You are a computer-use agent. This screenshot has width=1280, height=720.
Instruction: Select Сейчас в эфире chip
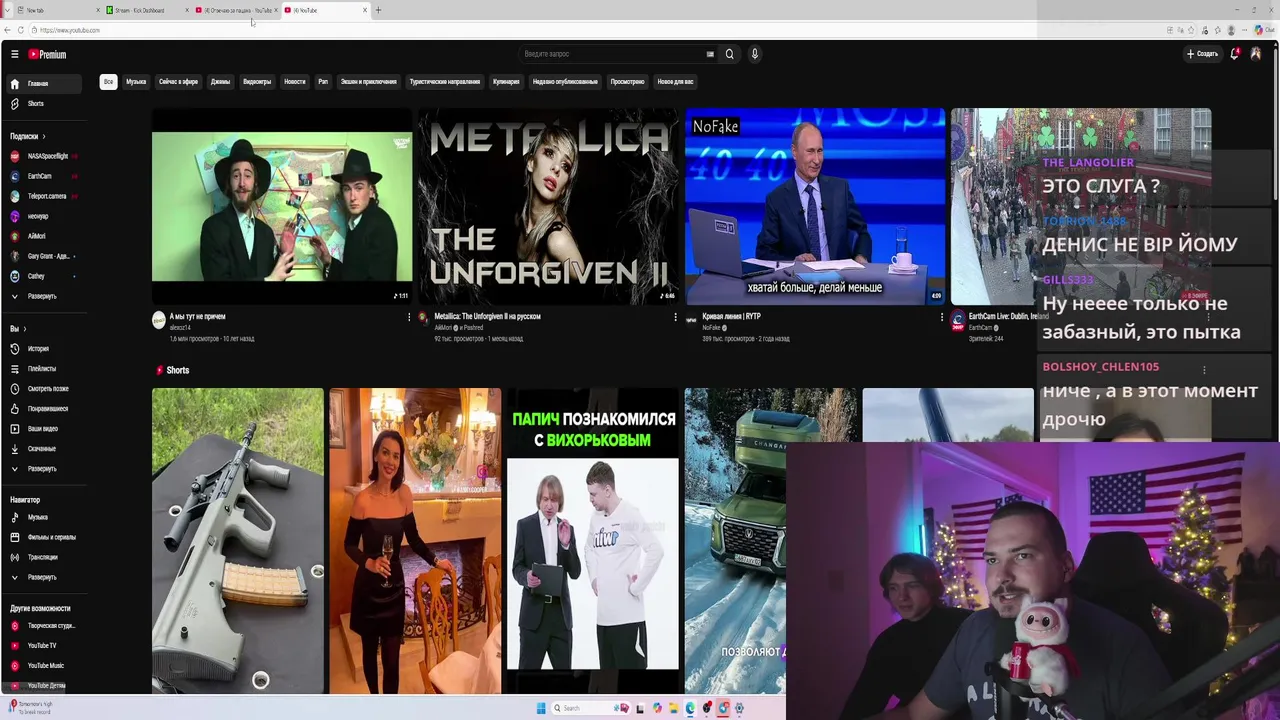pyautogui.click(x=178, y=82)
